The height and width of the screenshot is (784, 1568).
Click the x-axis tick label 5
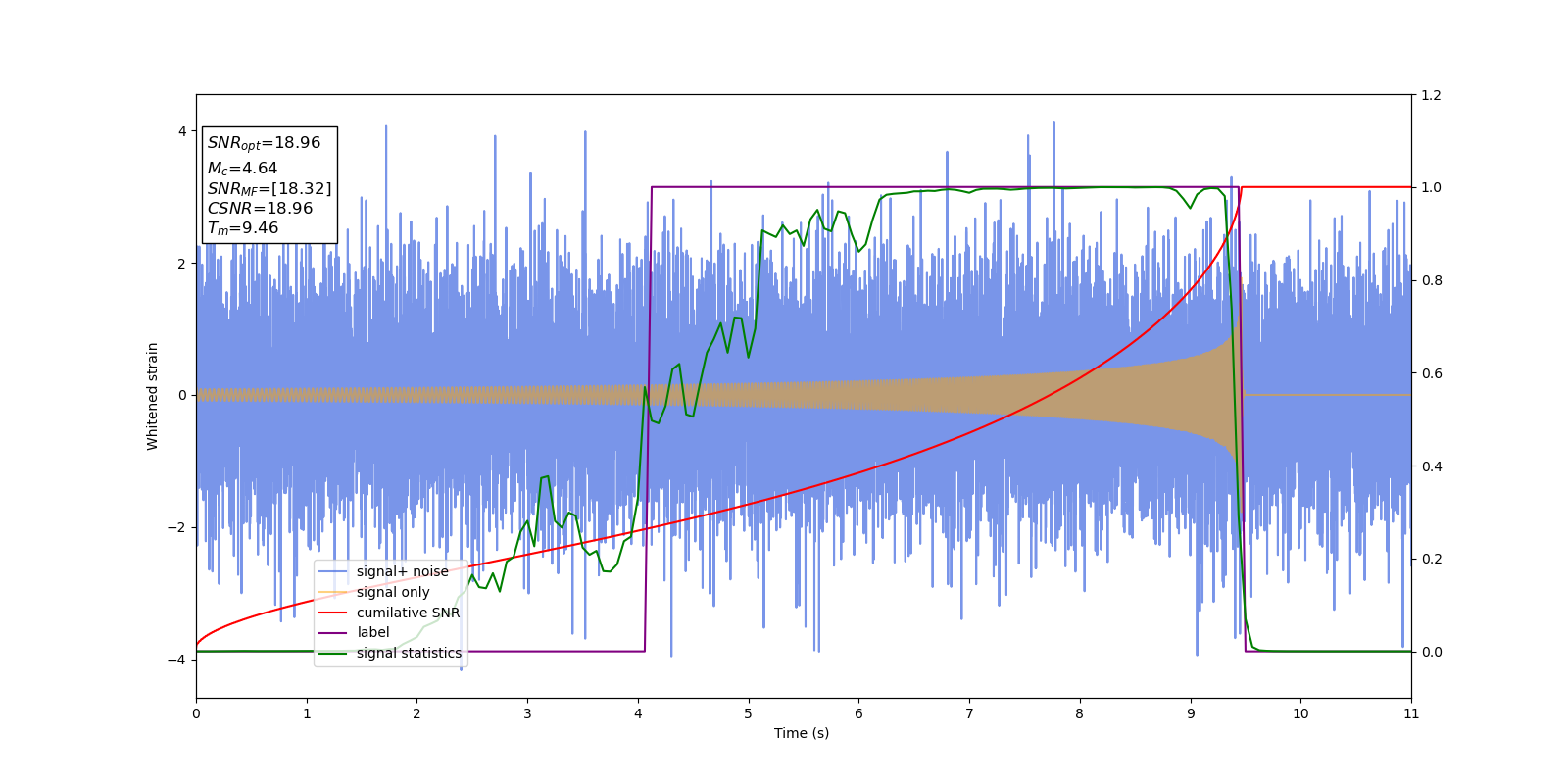749,713
